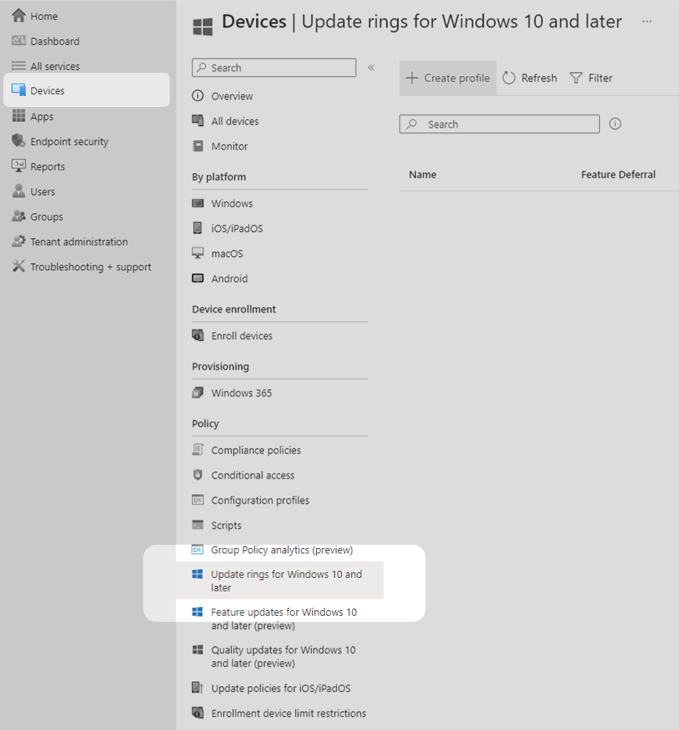
Task: Click the Windows 365 icon
Action: [198, 392]
